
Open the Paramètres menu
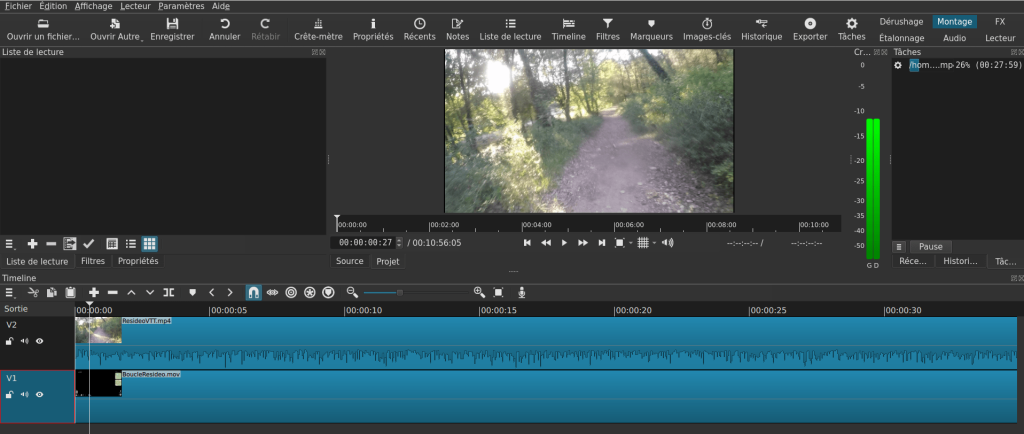180,6
